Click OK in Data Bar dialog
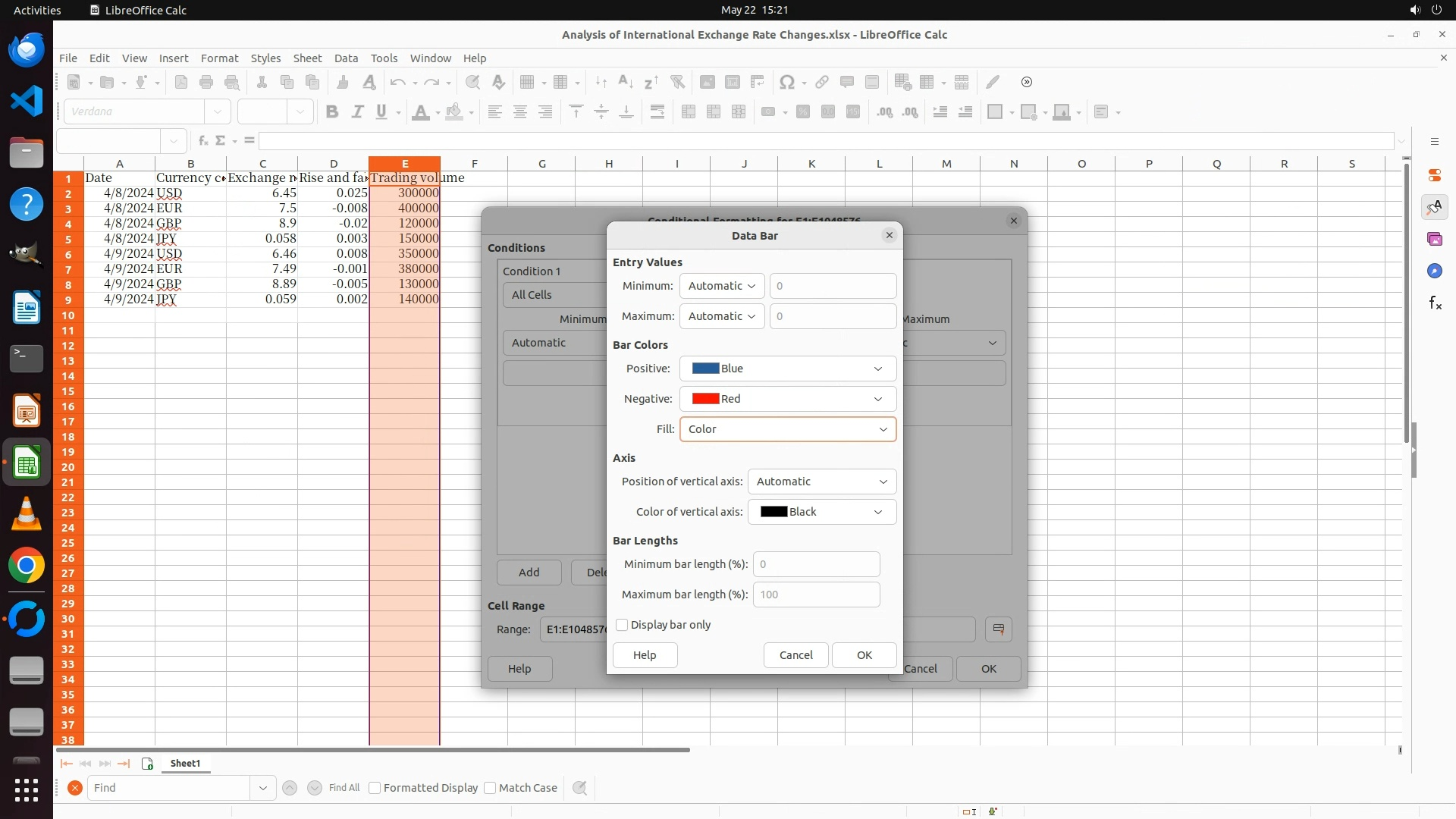Viewport: 1456px width, 819px height. [x=864, y=655]
